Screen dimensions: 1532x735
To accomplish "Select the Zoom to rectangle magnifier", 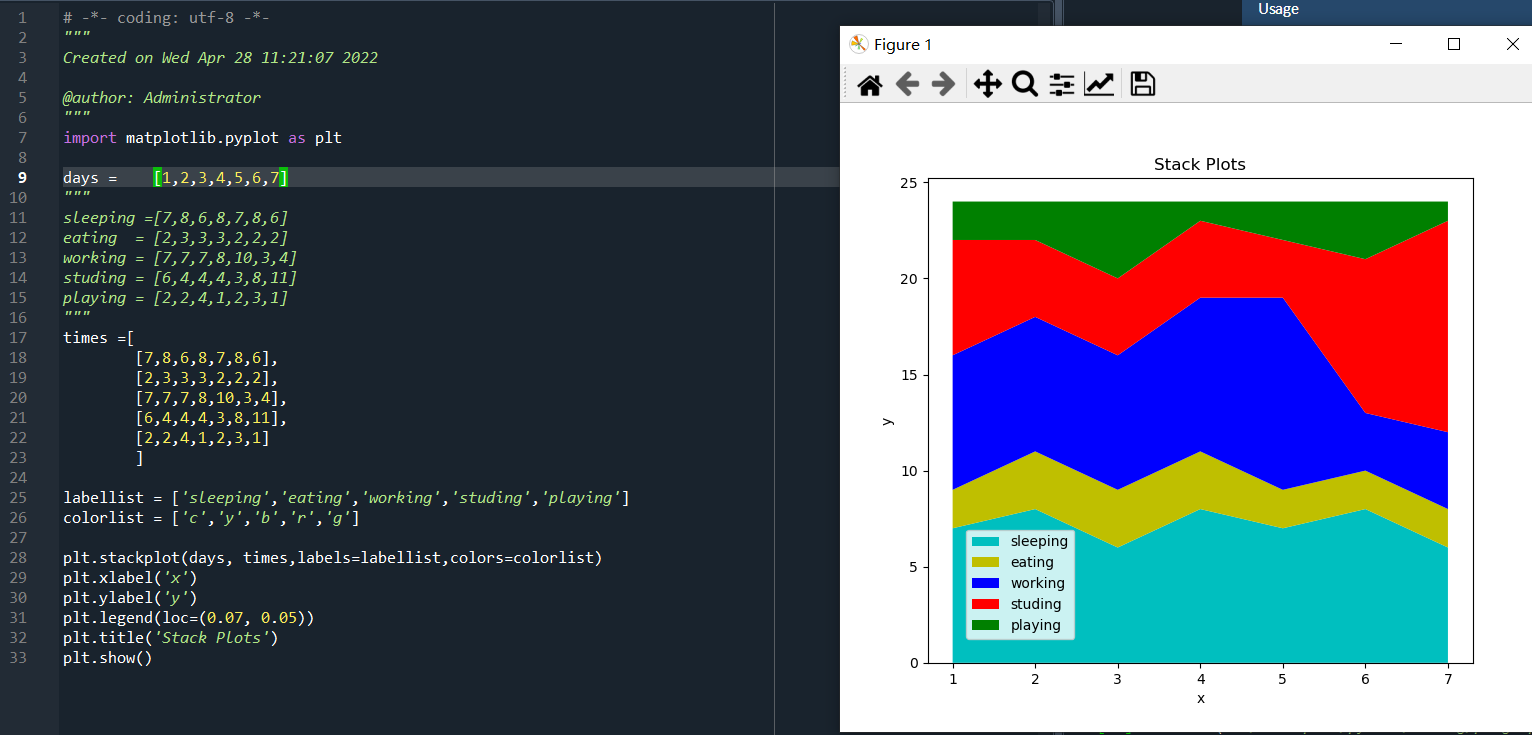I will (1024, 85).
